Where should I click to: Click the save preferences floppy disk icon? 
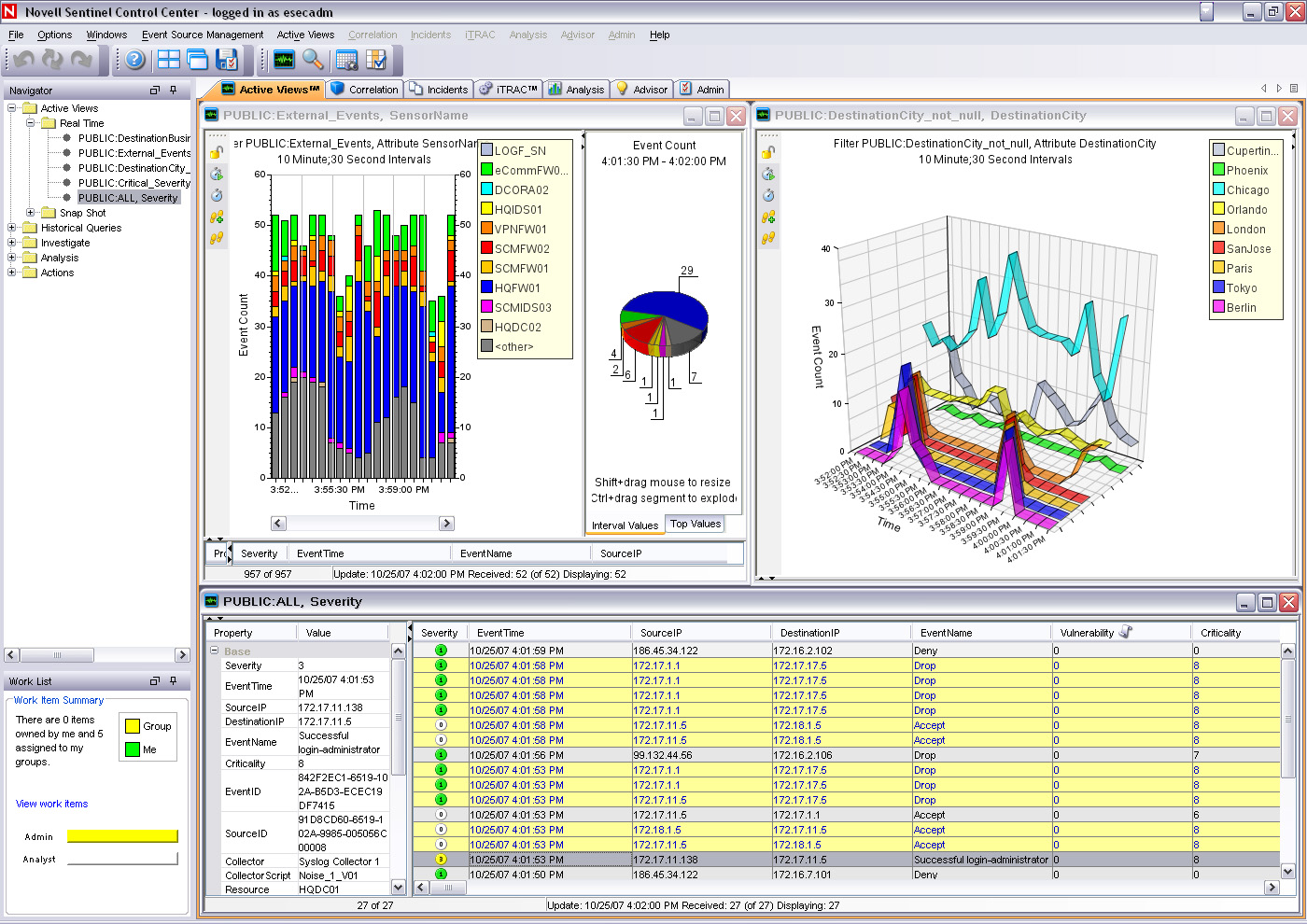click(x=227, y=60)
